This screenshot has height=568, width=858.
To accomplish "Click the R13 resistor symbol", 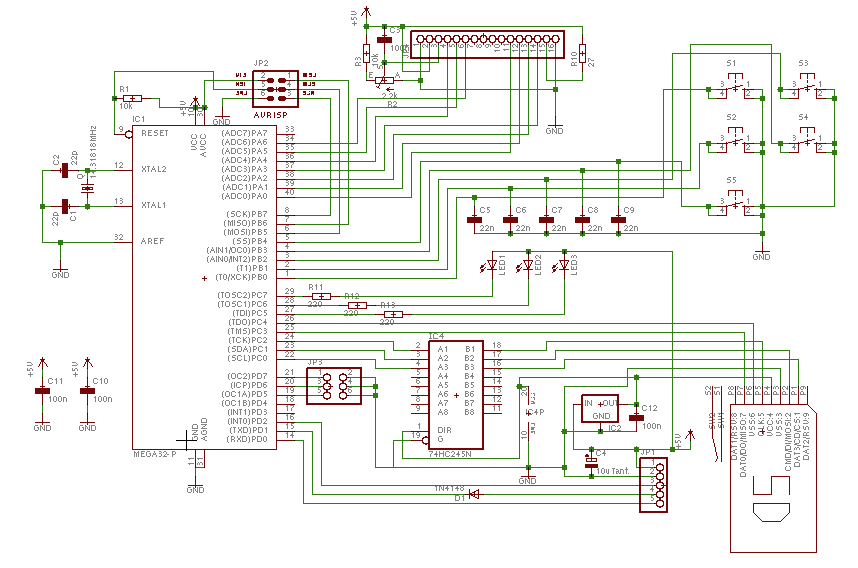I will [392, 315].
